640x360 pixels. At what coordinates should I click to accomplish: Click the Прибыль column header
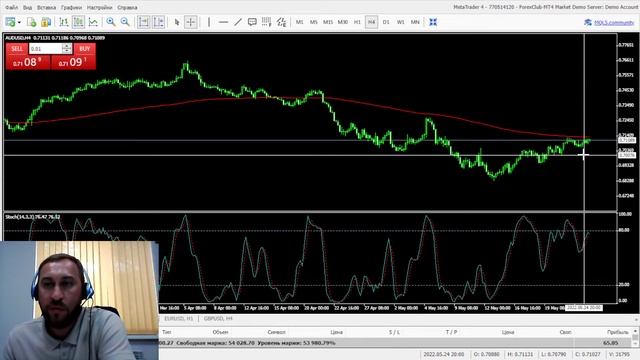[618, 332]
